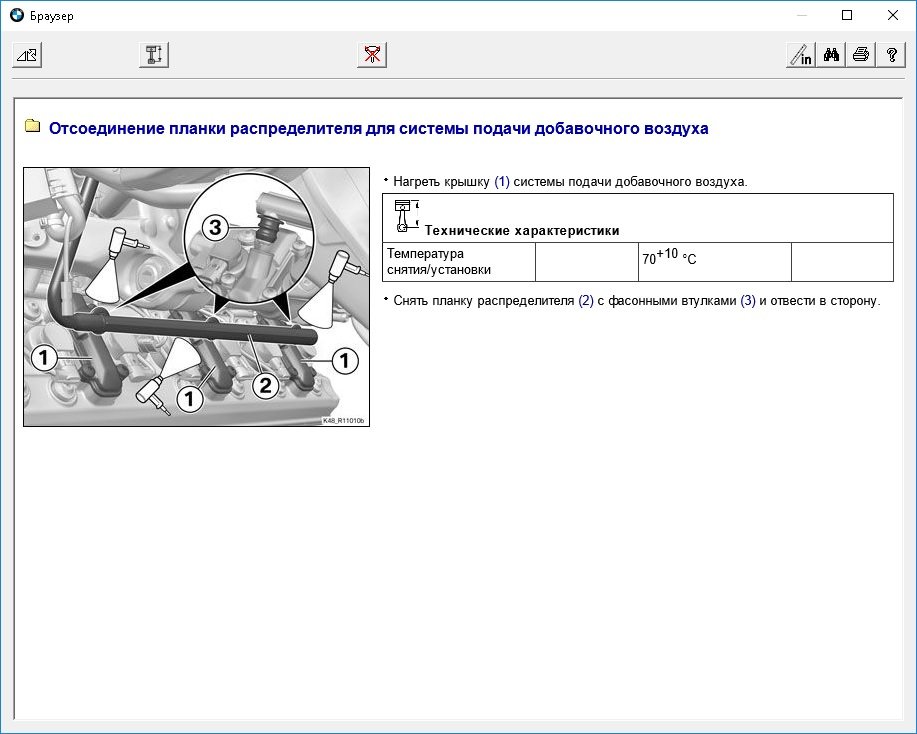Open help with question mark icon
917x734 pixels.
(890, 55)
